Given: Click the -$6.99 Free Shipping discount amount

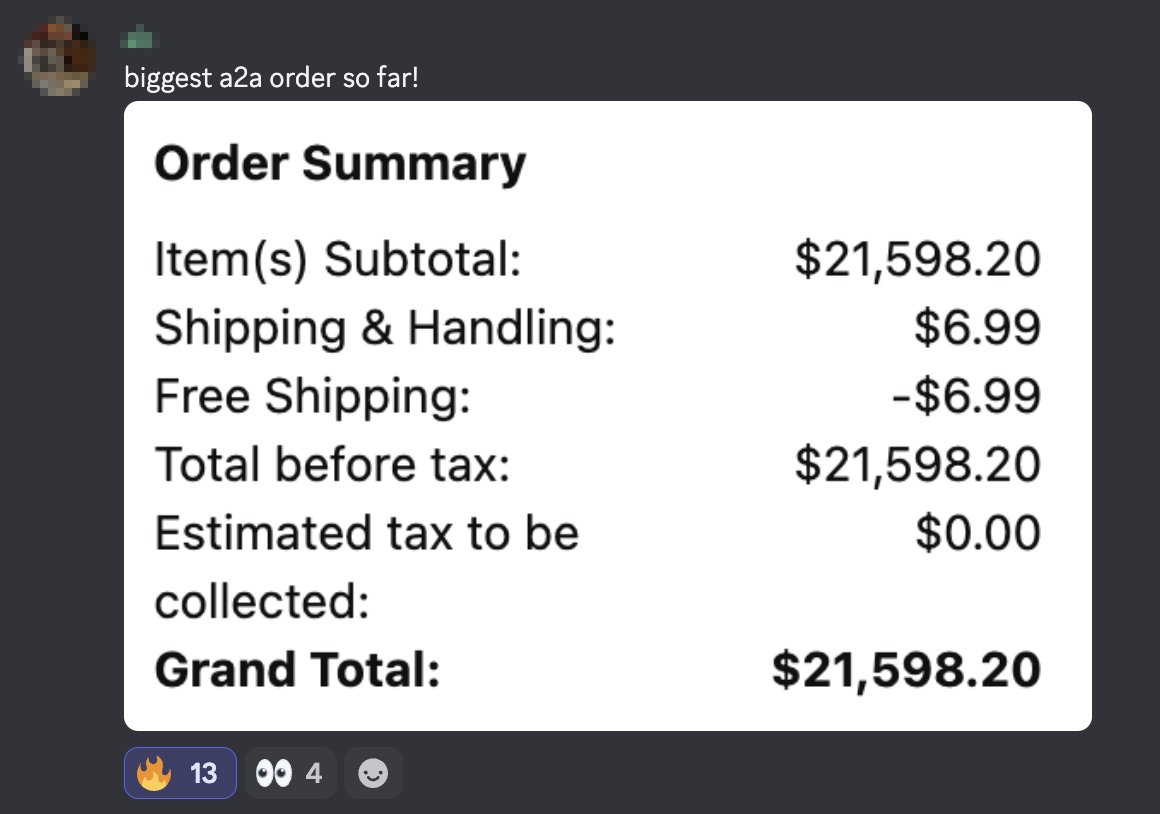Looking at the screenshot, I should point(966,396).
